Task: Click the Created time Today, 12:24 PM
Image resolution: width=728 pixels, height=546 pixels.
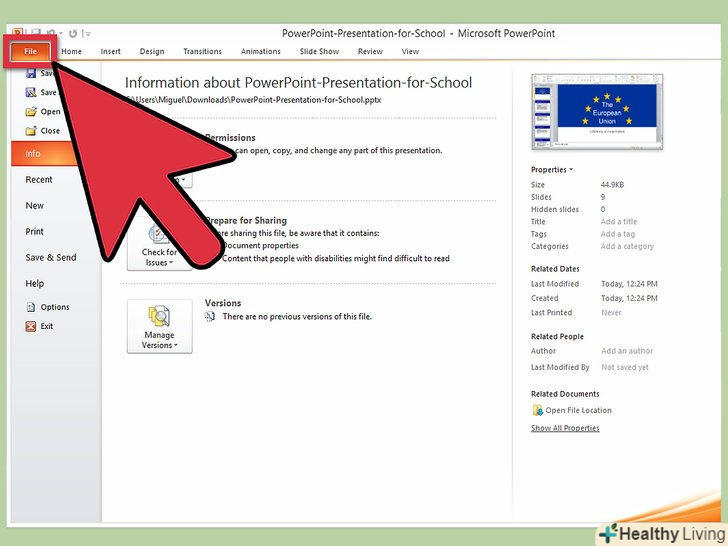Action: tap(629, 299)
